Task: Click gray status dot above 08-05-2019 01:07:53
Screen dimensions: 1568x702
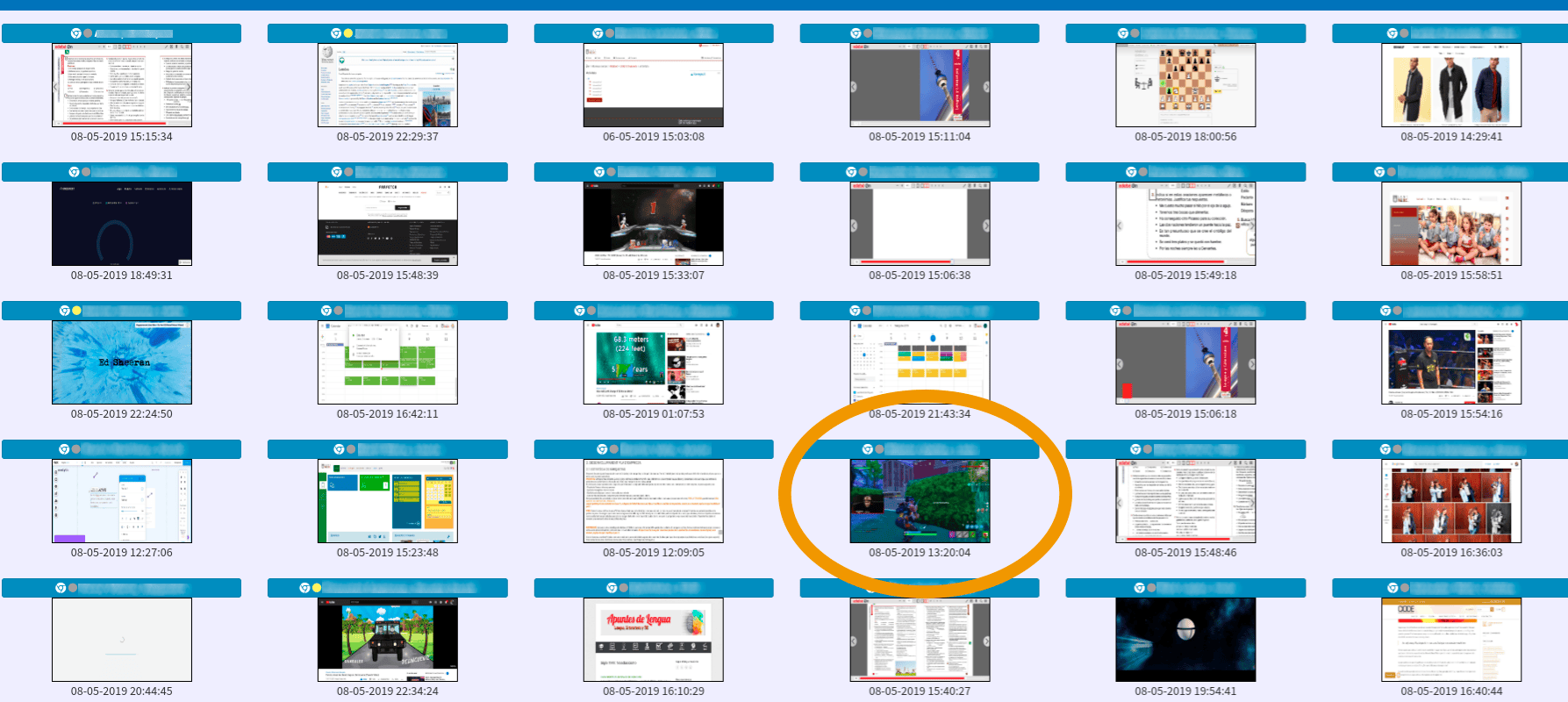Action: tap(591, 311)
